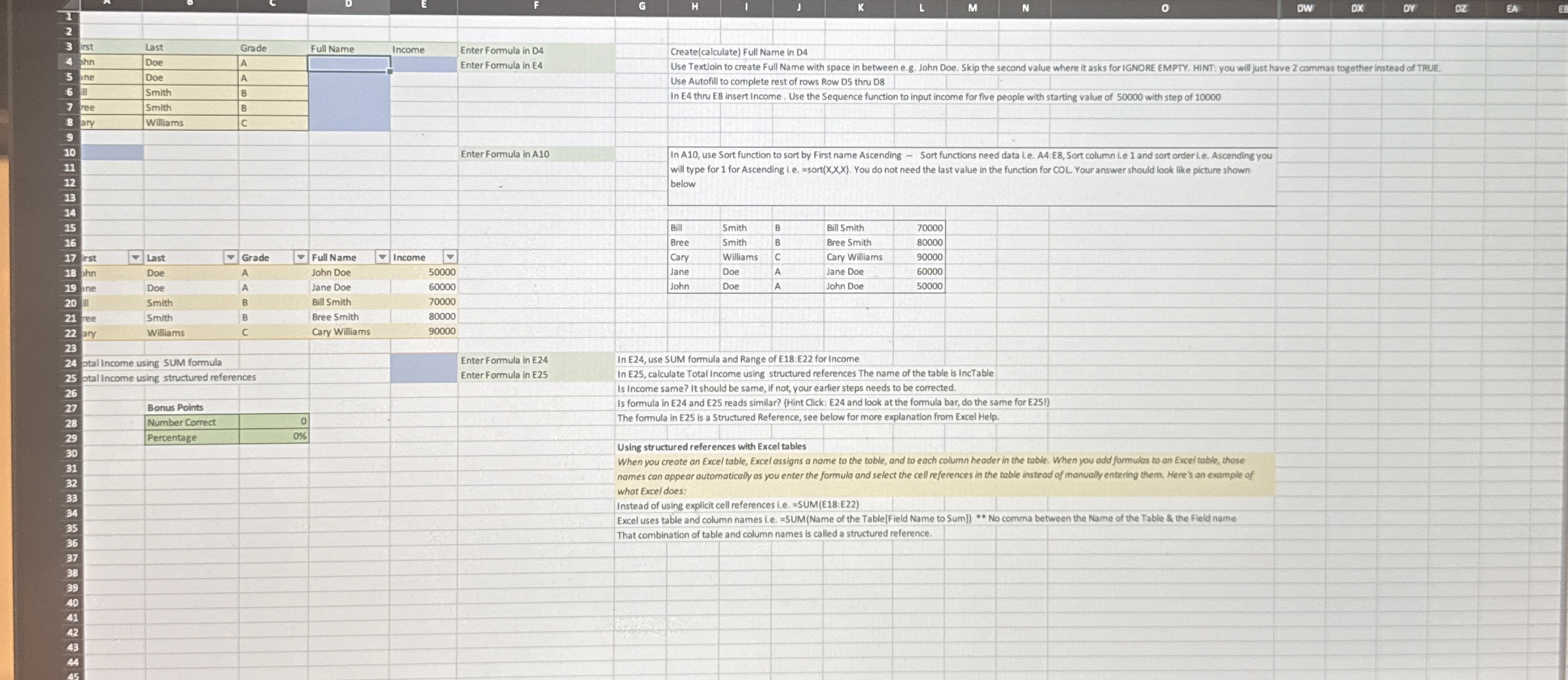
Task: Select the row 10 header
Action: pos(69,152)
